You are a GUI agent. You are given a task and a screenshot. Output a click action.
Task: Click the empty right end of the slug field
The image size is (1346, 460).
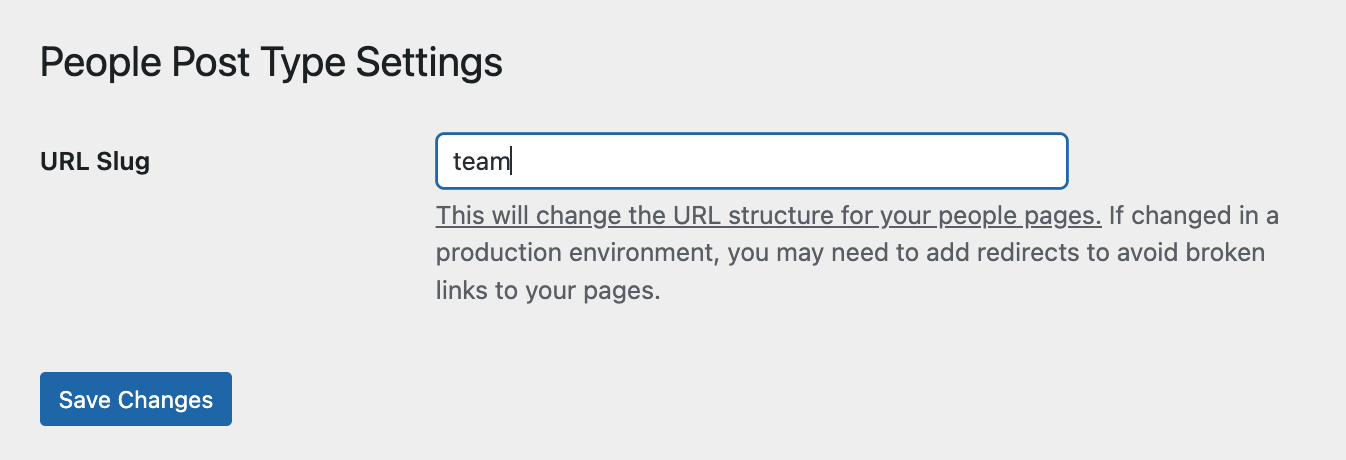click(1000, 161)
